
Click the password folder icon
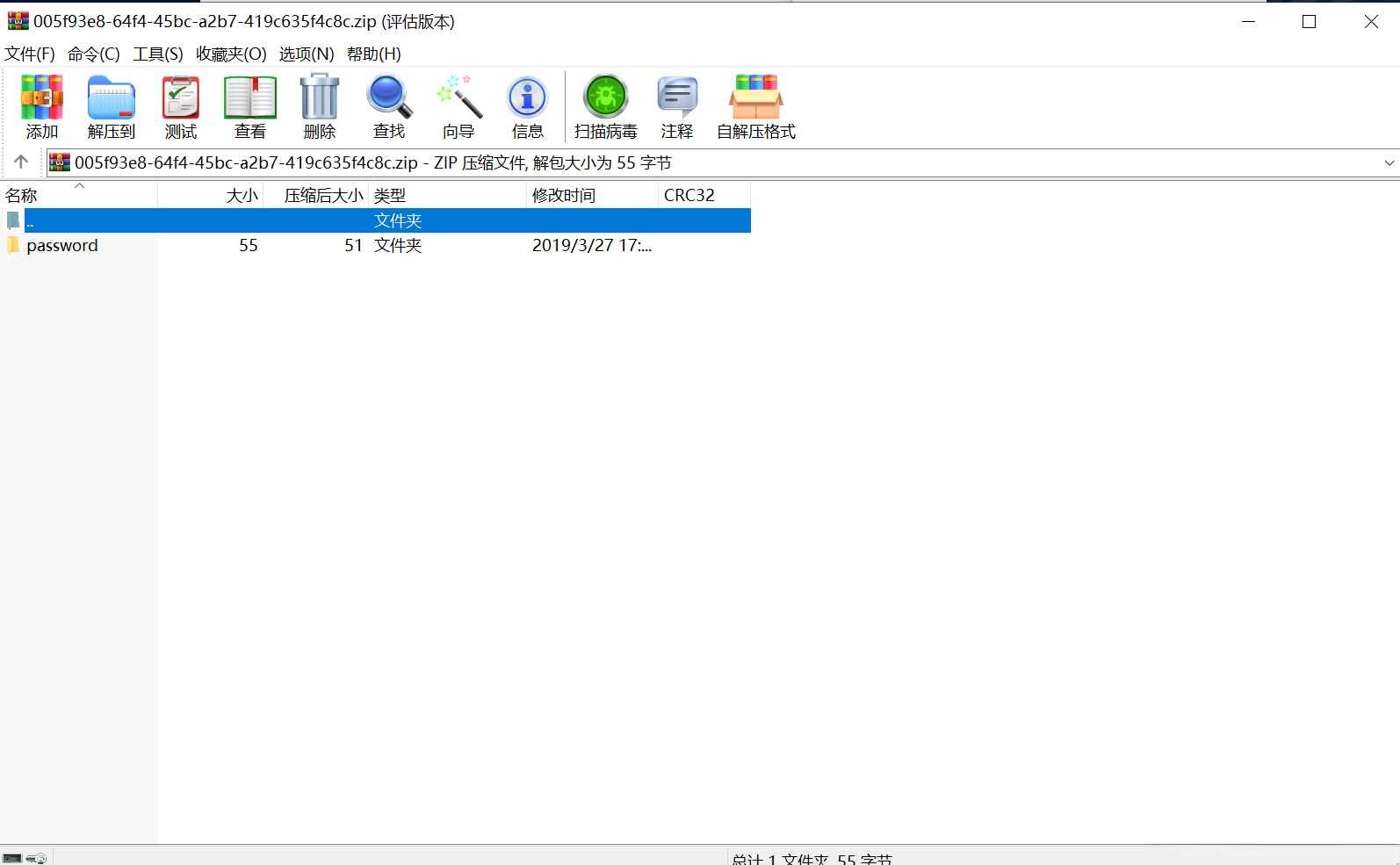click(x=13, y=245)
